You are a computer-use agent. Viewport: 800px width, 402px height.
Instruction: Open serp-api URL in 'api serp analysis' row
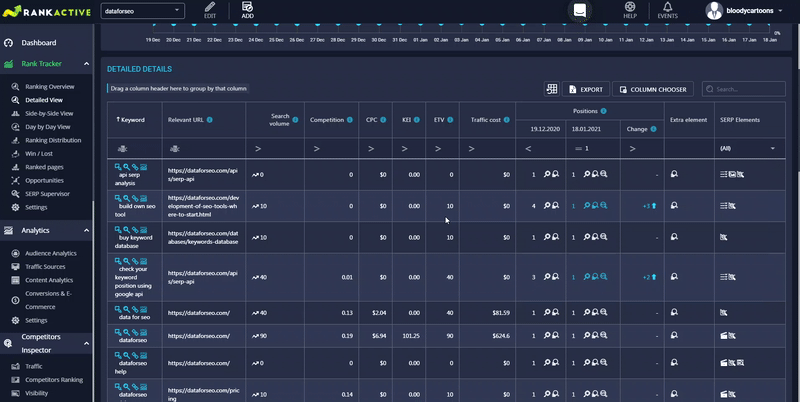[x=203, y=174]
